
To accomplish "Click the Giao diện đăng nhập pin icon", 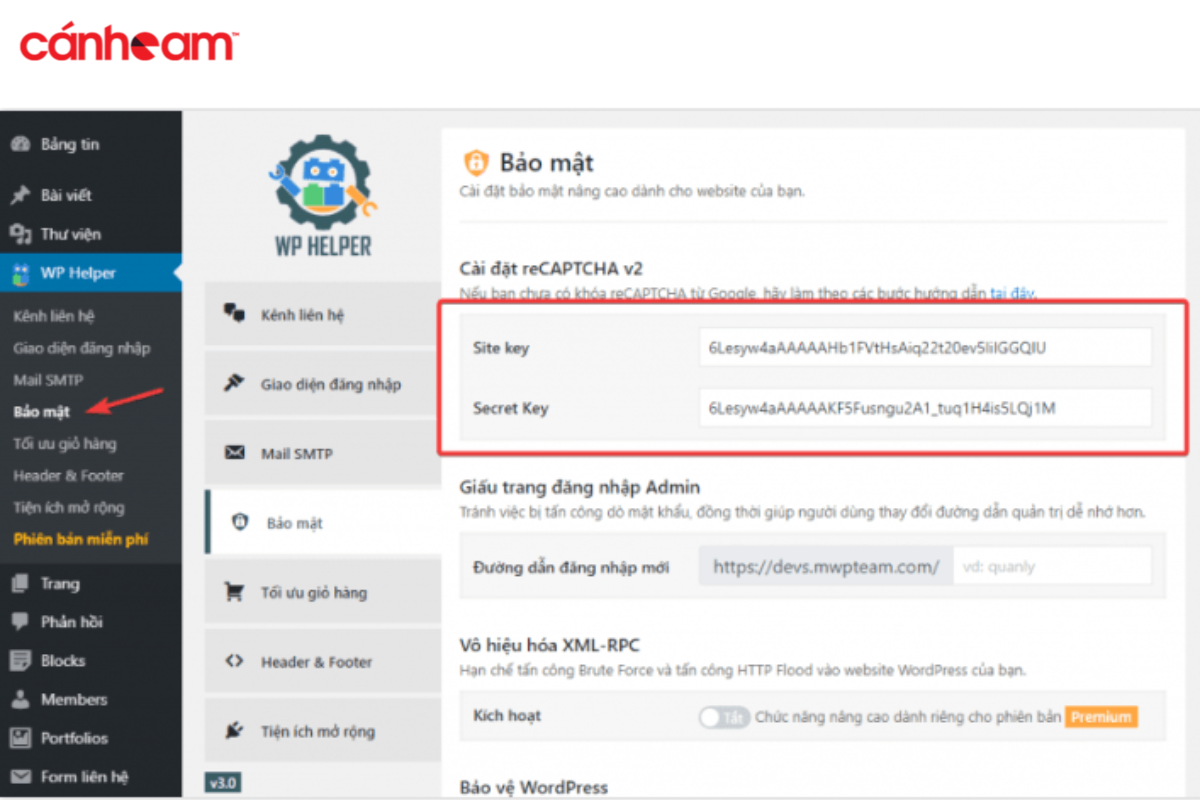I will [x=235, y=384].
